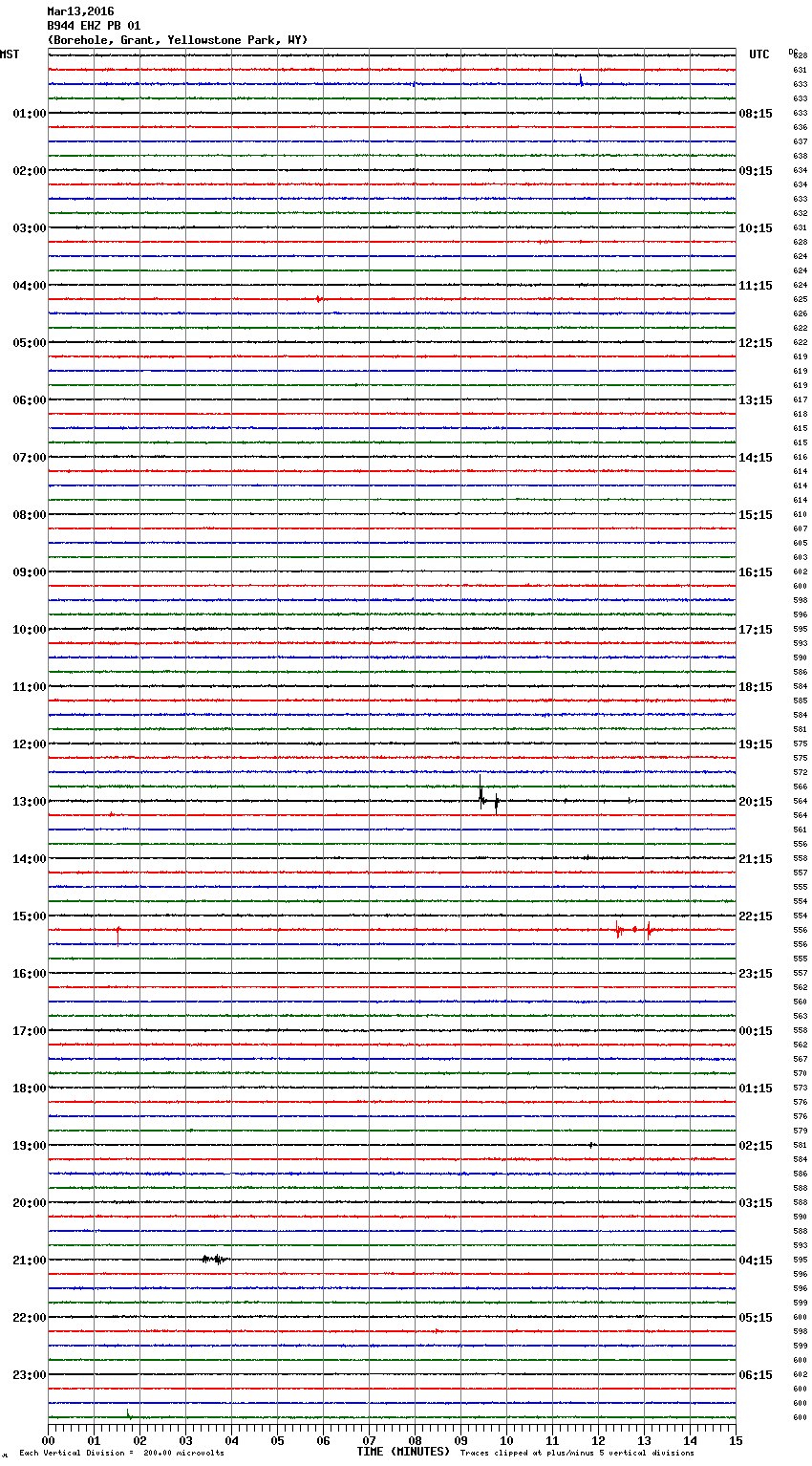Click the TIME (MINUTES) axis title
Viewport: 812px width, 1466px height.
(403, 1452)
